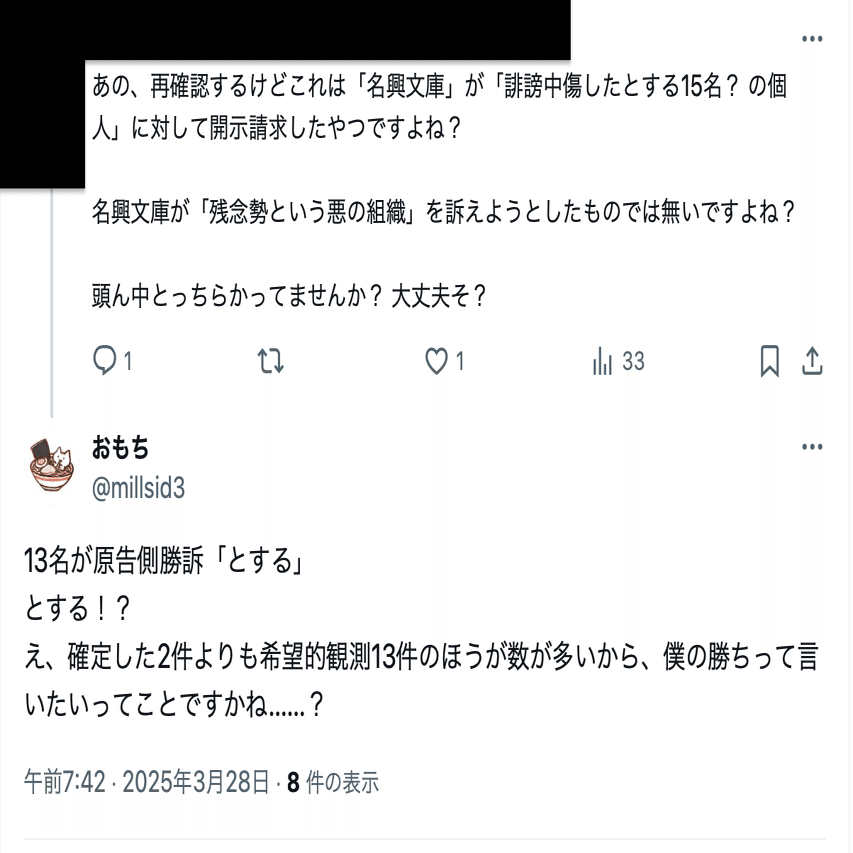Screen dimensions: 853x853
Task: Click the 13名が原告側勝訴「とする」 tweet line
Action: (164, 560)
